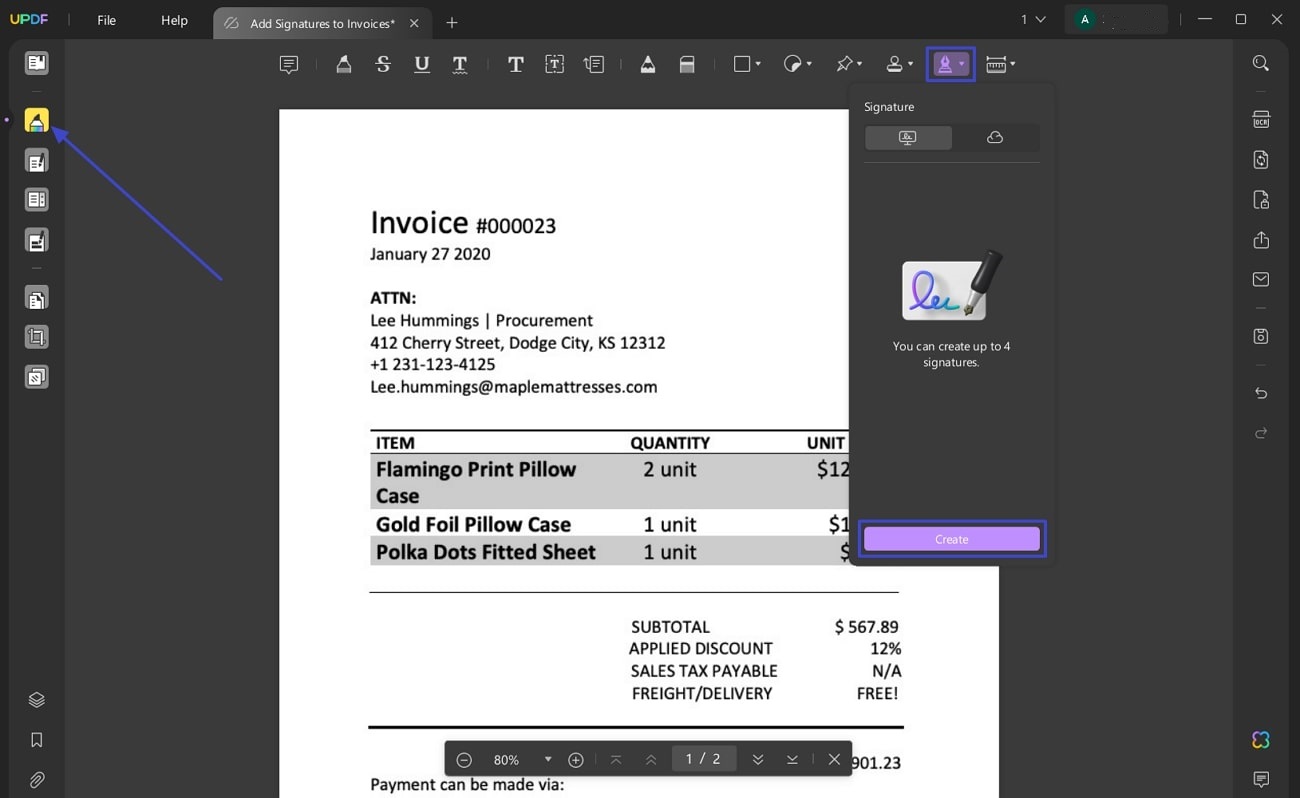Viewport: 1300px width, 798px height.
Task: Open the Bookmarks panel
Action: (36, 739)
